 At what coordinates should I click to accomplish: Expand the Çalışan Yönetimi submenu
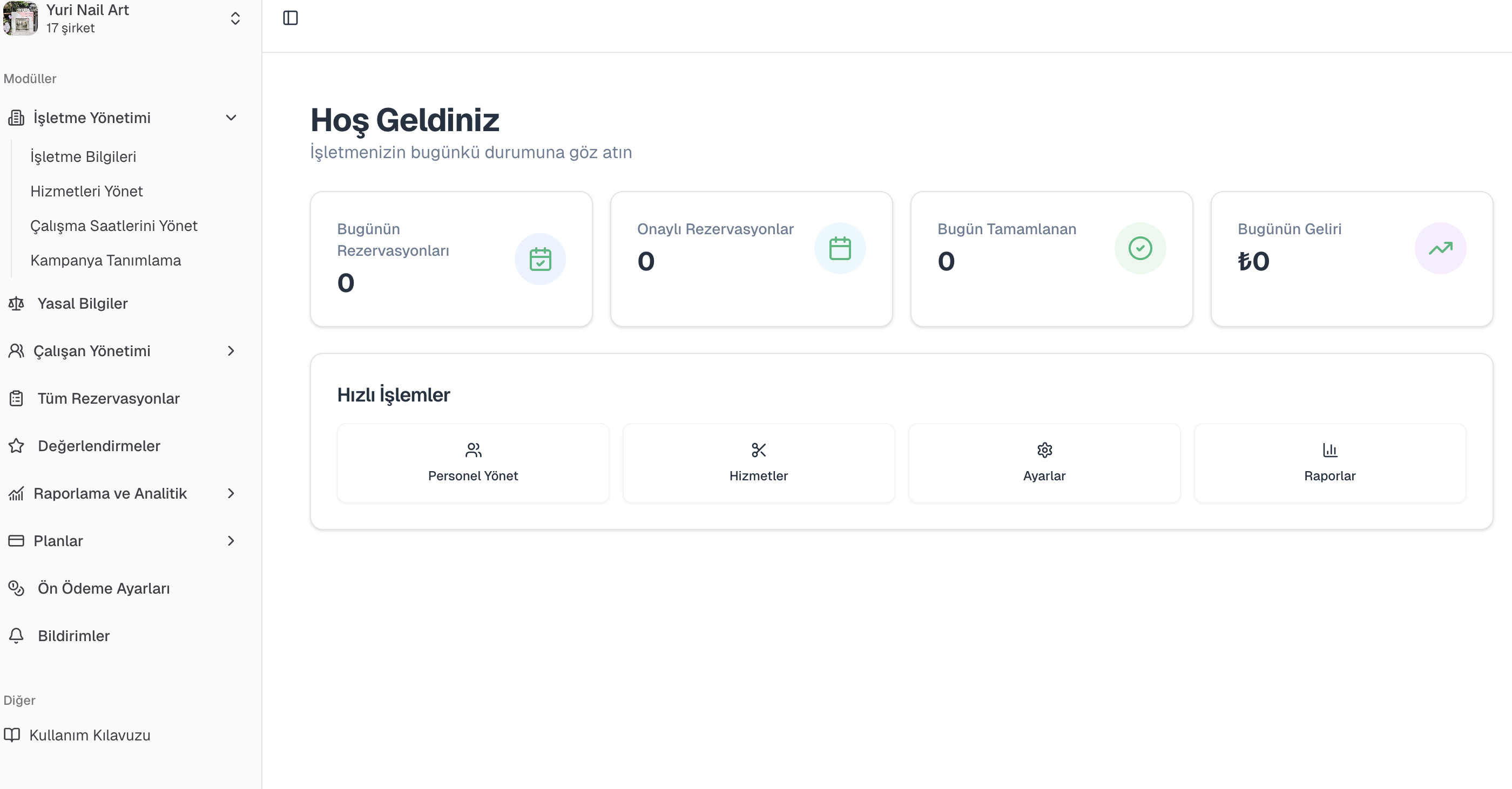[231, 351]
